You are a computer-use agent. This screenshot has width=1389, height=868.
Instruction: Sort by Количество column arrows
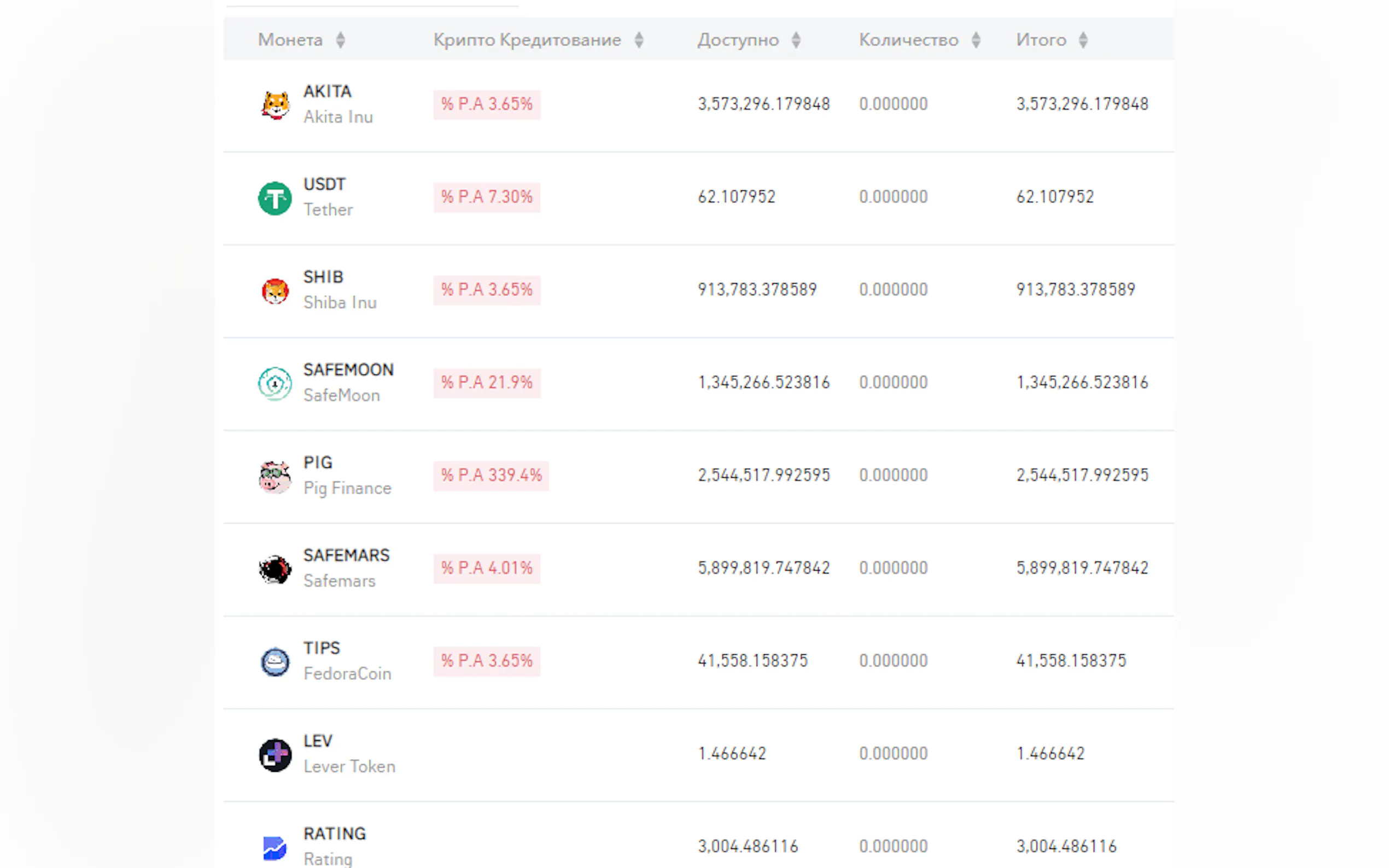click(976, 39)
